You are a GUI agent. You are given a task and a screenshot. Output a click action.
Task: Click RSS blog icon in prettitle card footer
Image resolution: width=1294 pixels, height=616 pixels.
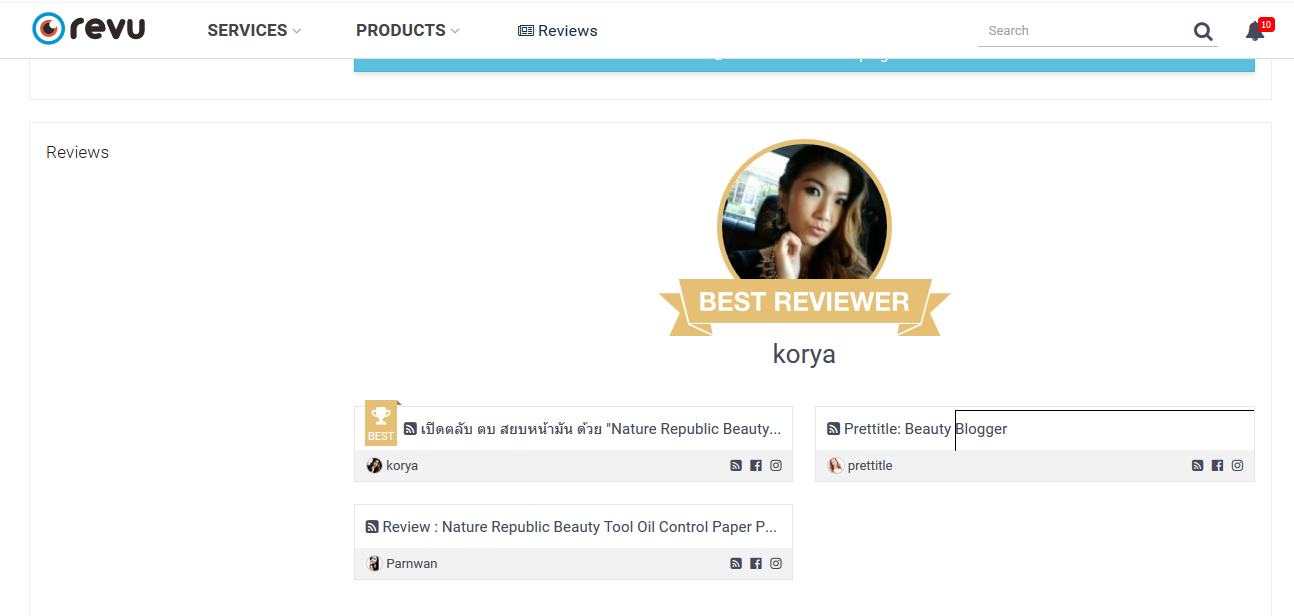pyautogui.click(x=1198, y=466)
